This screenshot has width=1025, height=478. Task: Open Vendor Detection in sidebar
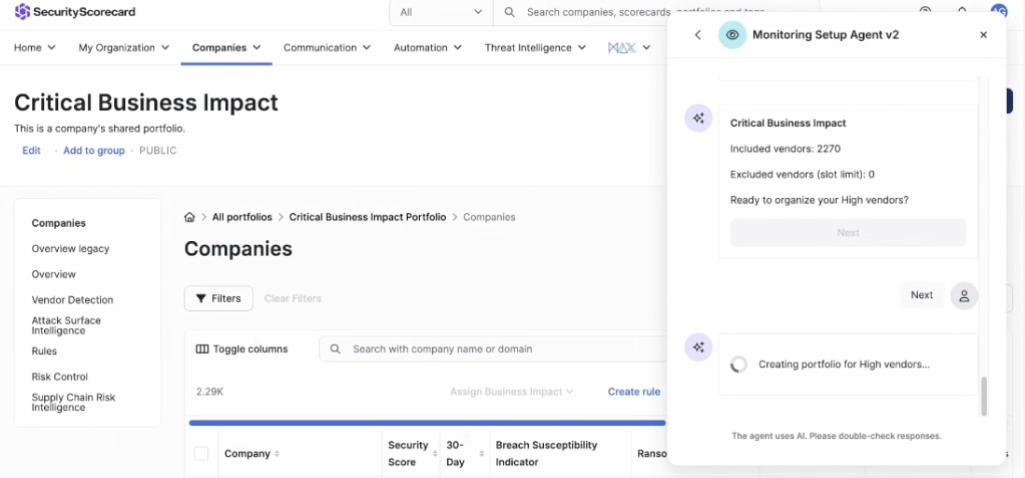73,299
